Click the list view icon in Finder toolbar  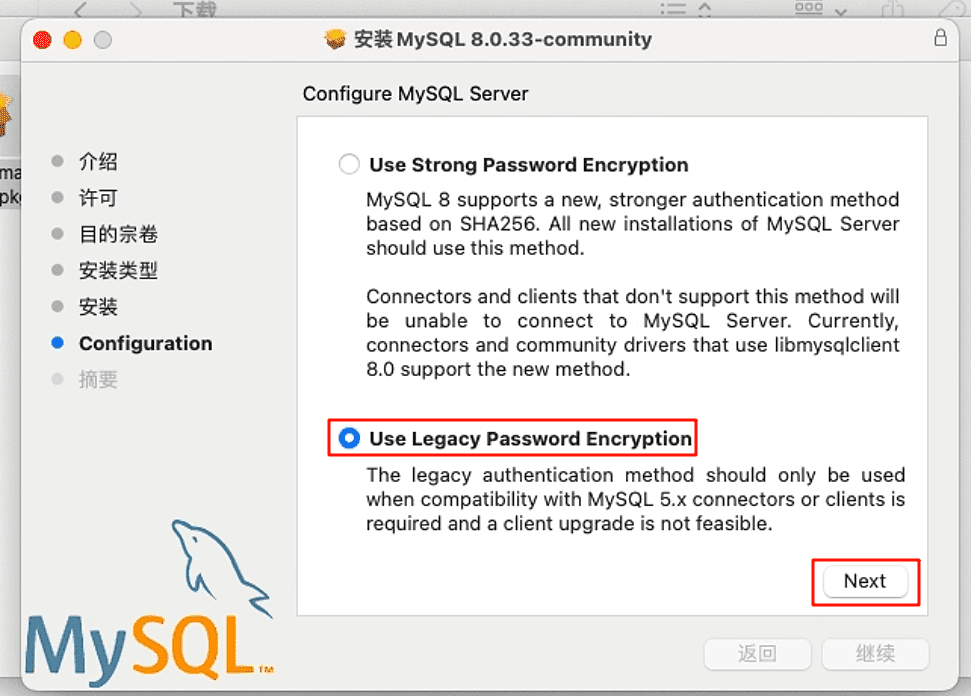pyautogui.click(x=673, y=9)
